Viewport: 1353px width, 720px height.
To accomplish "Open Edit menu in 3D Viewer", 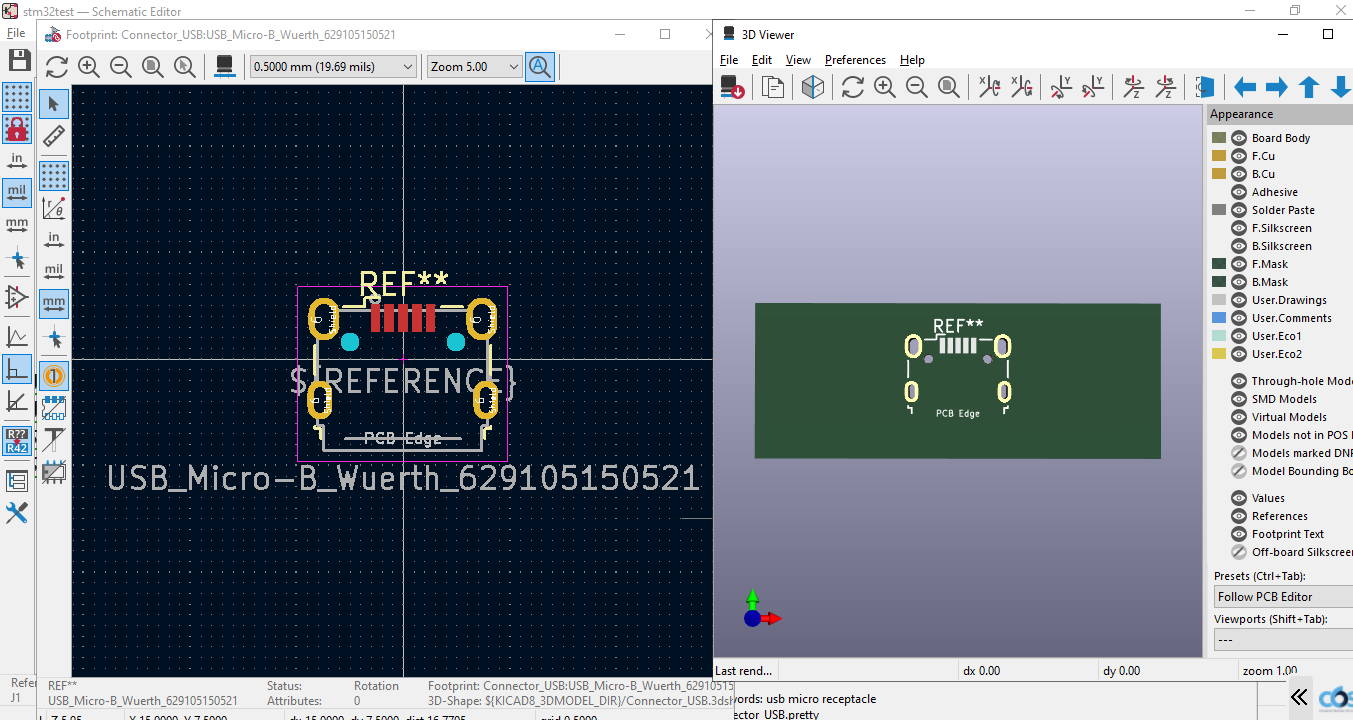I will [762, 60].
